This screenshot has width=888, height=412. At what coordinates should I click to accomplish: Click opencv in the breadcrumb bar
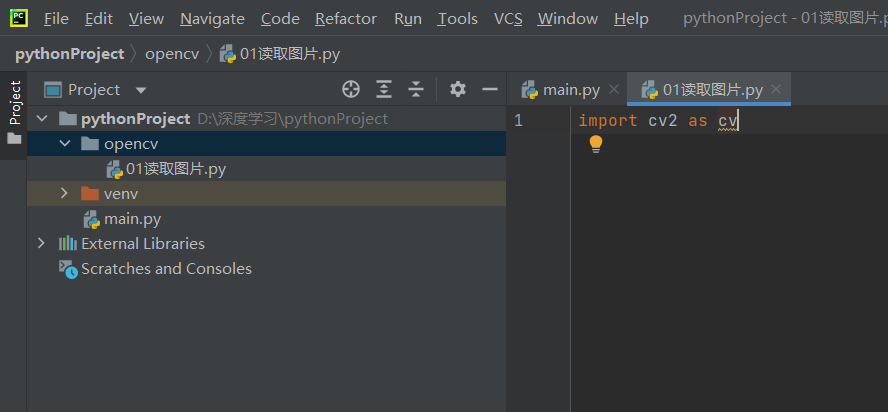172,54
